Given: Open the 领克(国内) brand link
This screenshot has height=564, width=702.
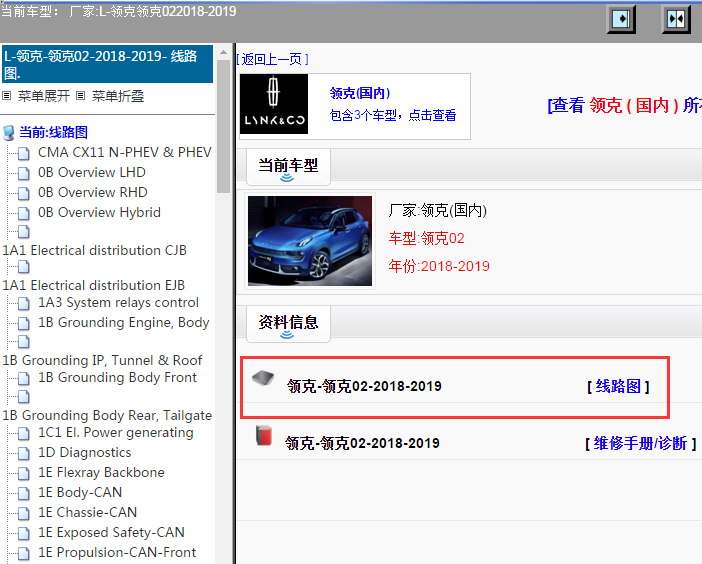Looking at the screenshot, I should coord(360,93).
